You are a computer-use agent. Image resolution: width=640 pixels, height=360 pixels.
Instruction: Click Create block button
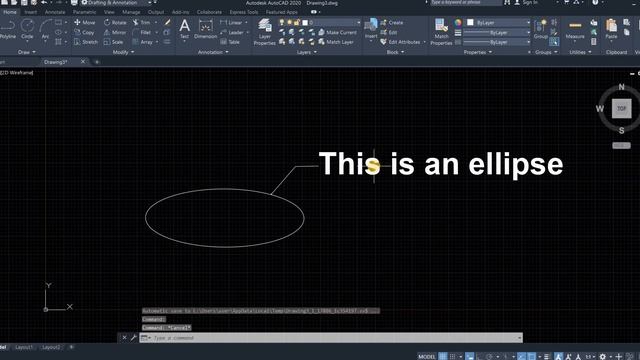[x=392, y=22]
